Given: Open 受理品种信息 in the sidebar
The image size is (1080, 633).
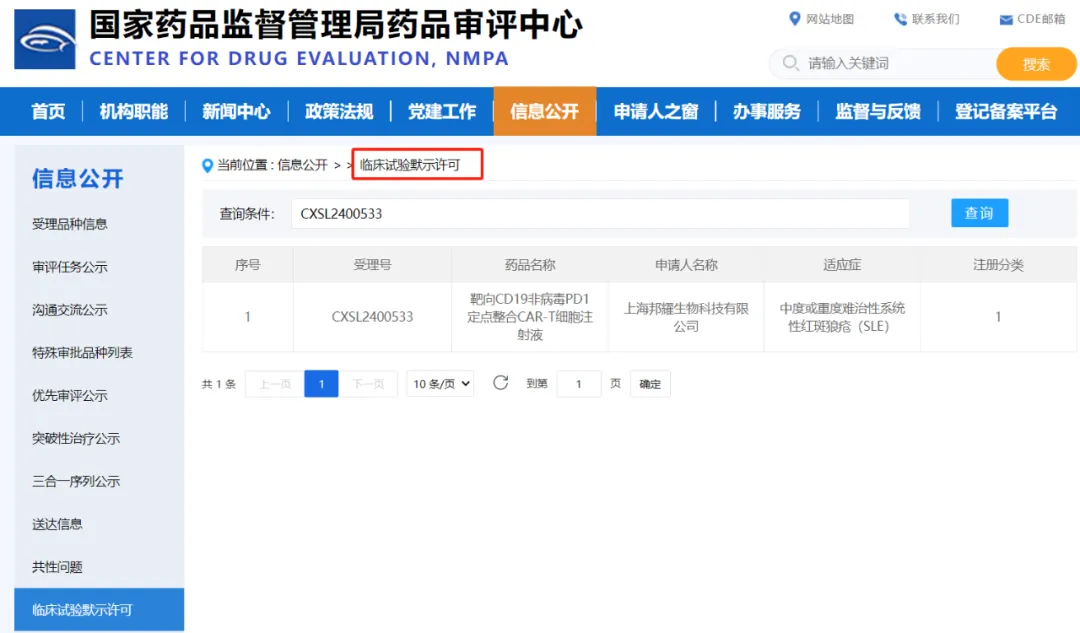Looking at the screenshot, I should click(x=70, y=224).
